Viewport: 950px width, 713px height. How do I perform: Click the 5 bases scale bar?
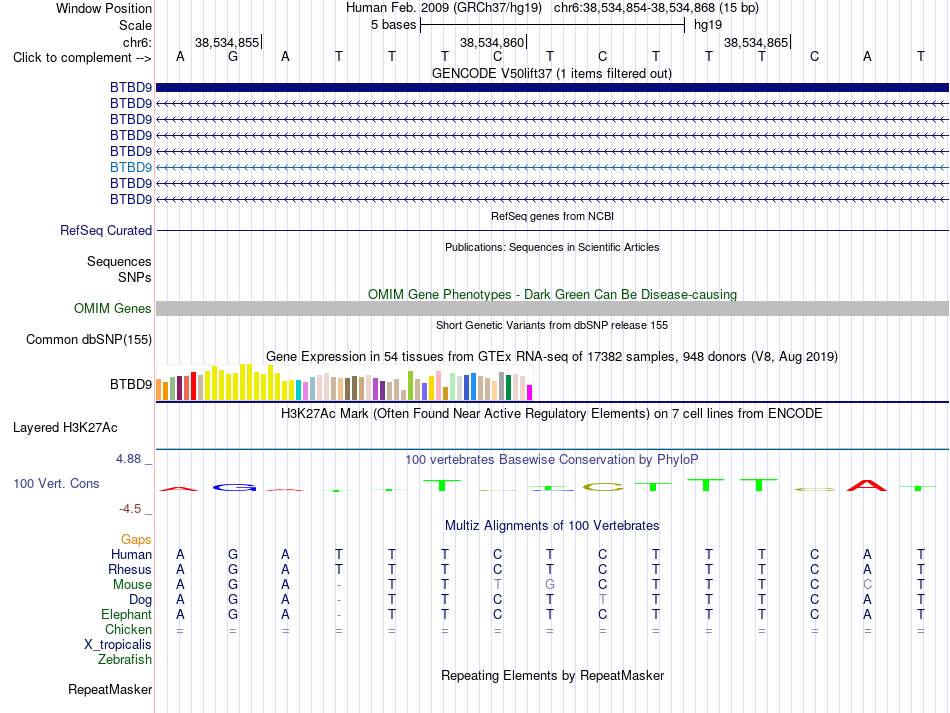pos(552,25)
